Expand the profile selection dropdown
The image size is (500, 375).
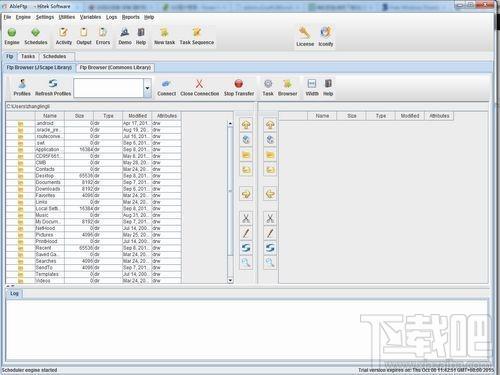click(x=147, y=88)
